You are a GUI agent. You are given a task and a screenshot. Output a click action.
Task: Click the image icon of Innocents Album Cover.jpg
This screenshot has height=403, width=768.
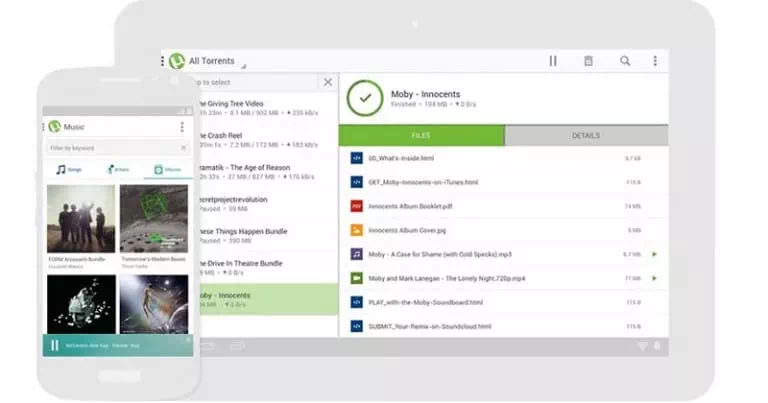point(357,230)
